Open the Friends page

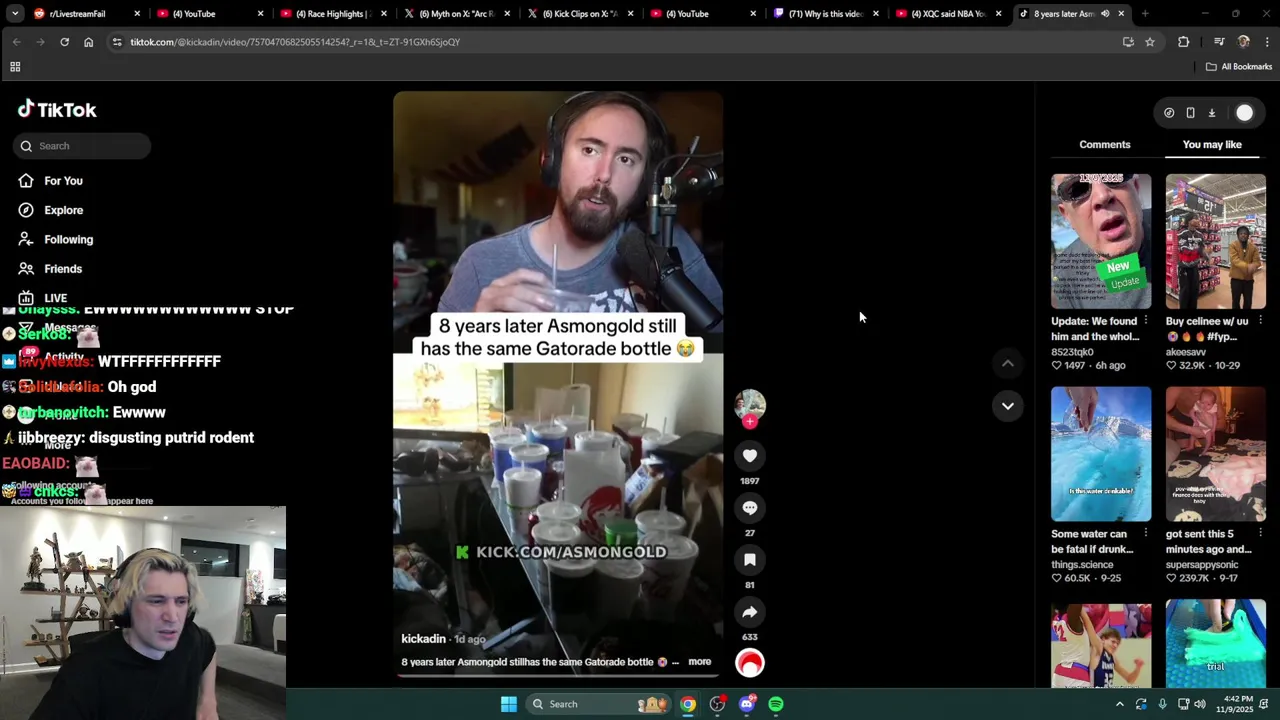[x=63, y=268]
